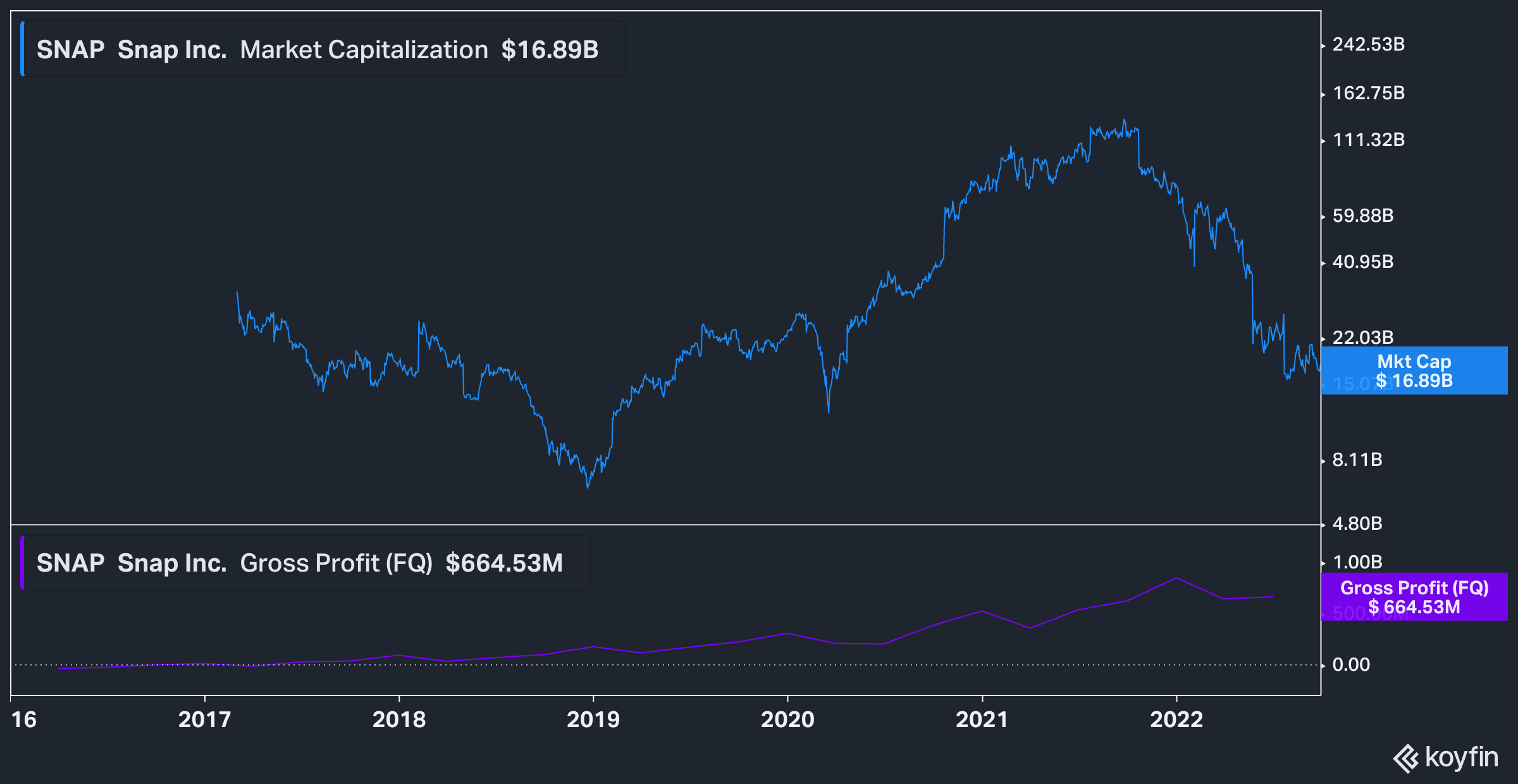Click the koyfin logo icon
The width and height of the screenshot is (1518, 784).
pos(1406,758)
